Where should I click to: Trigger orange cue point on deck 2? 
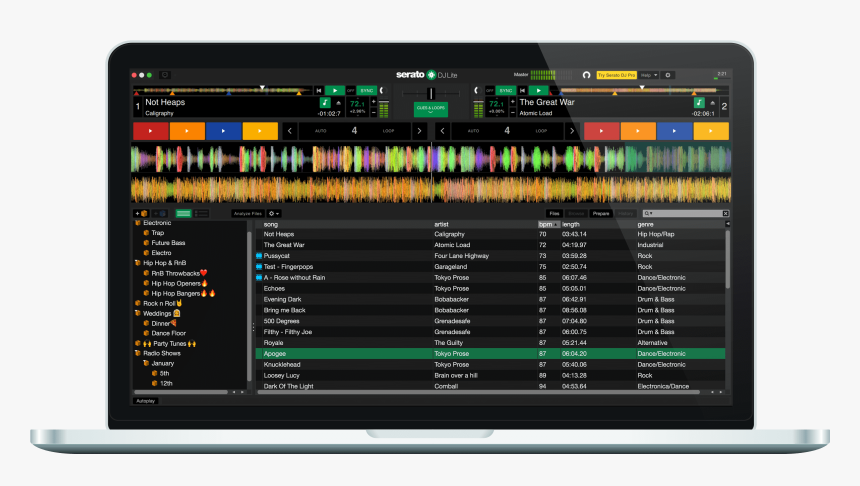coord(638,131)
